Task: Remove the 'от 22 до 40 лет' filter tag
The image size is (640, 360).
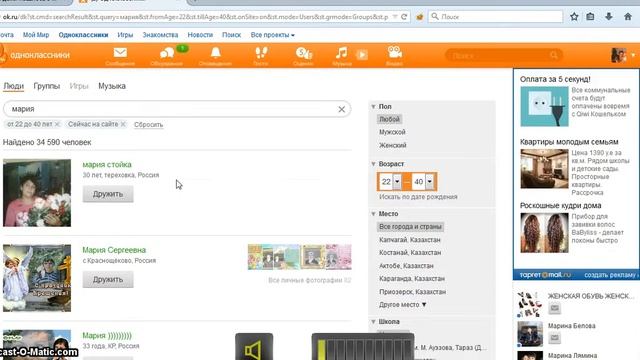Action: (57, 124)
